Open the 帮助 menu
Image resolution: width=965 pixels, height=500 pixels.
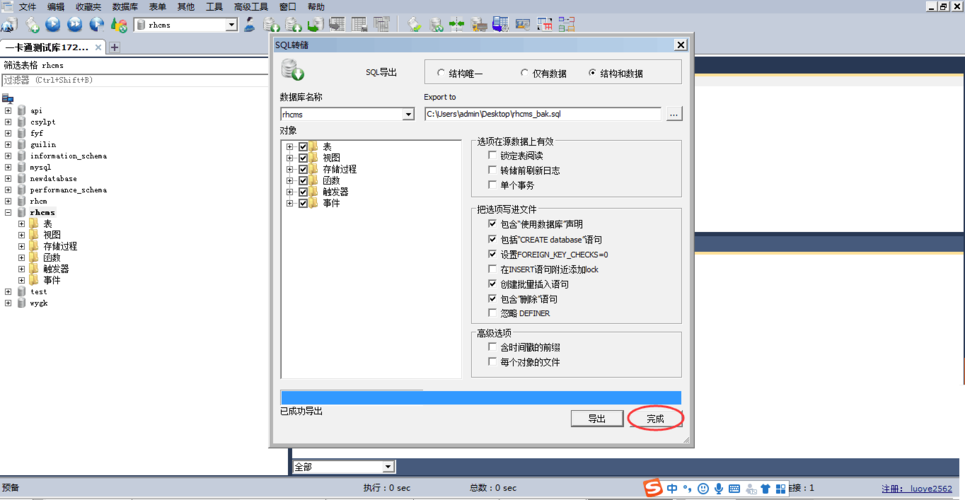[316, 7]
